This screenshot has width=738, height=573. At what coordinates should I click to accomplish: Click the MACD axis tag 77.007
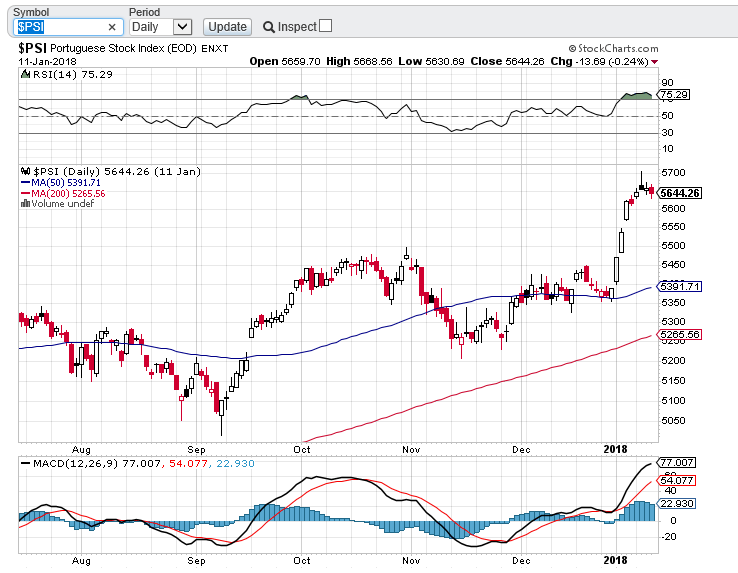point(676,462)
